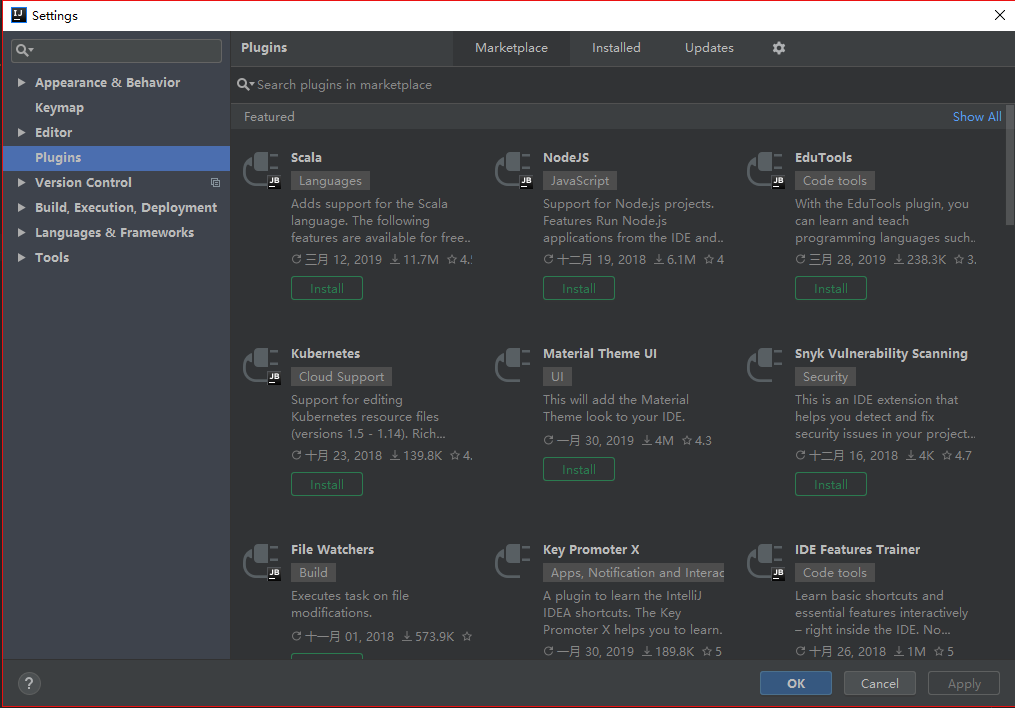Open the plugins gear settings menu
This screenshot has width=1015, height=708.
pos(779,48)
